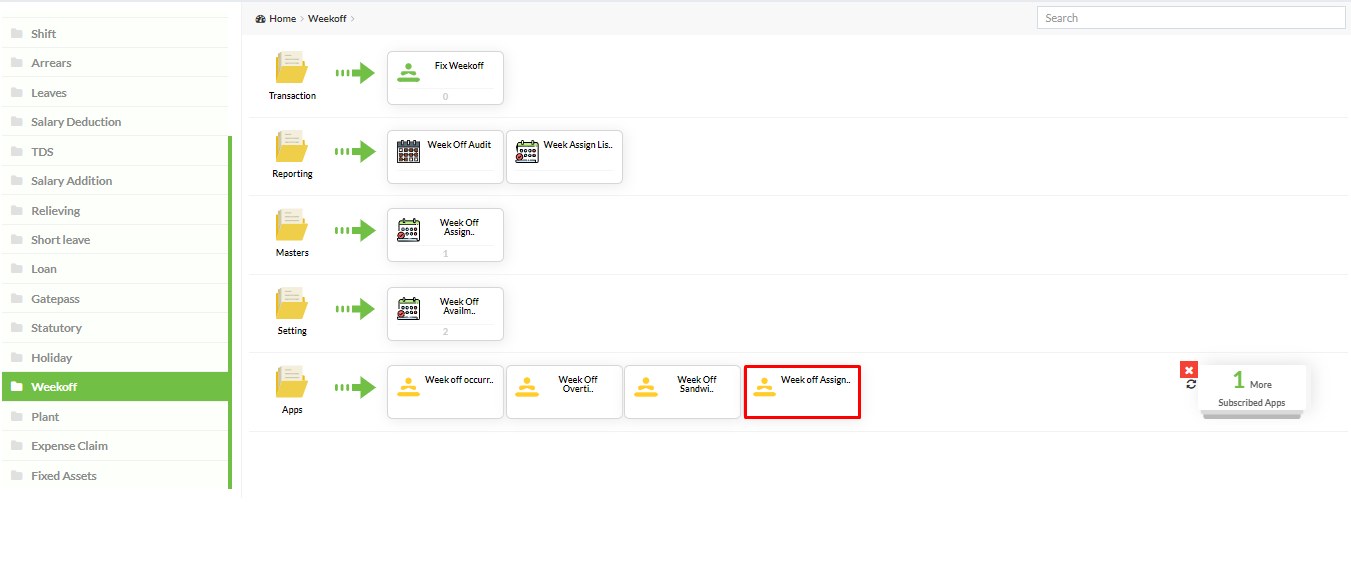Open the Fix Weekoff transaction tile

click(445, 78)
